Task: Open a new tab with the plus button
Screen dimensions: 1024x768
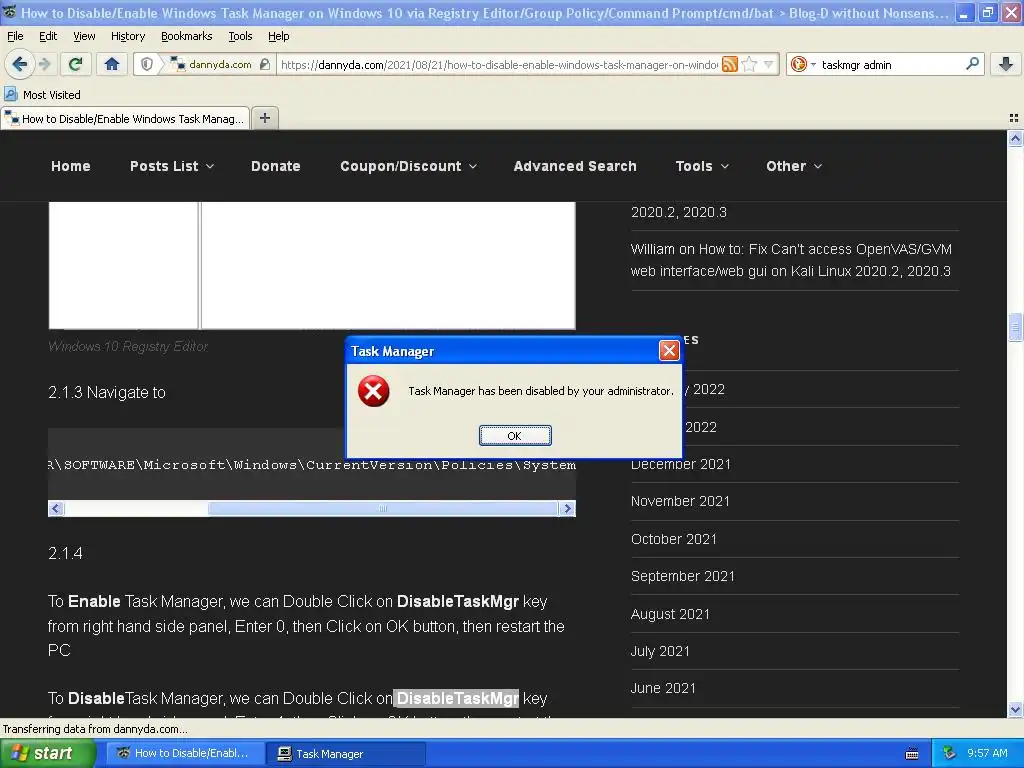Action: coord(264,118)
